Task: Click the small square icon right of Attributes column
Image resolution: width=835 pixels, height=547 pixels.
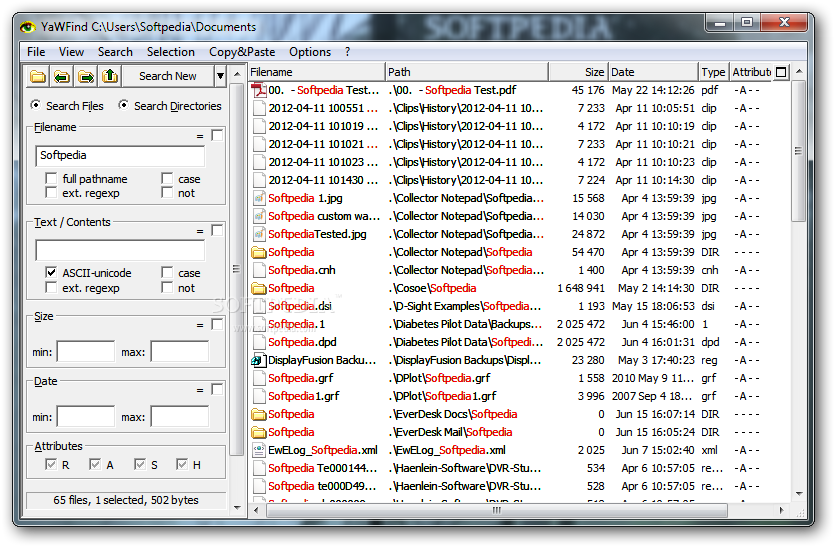Action: point(781,72)
